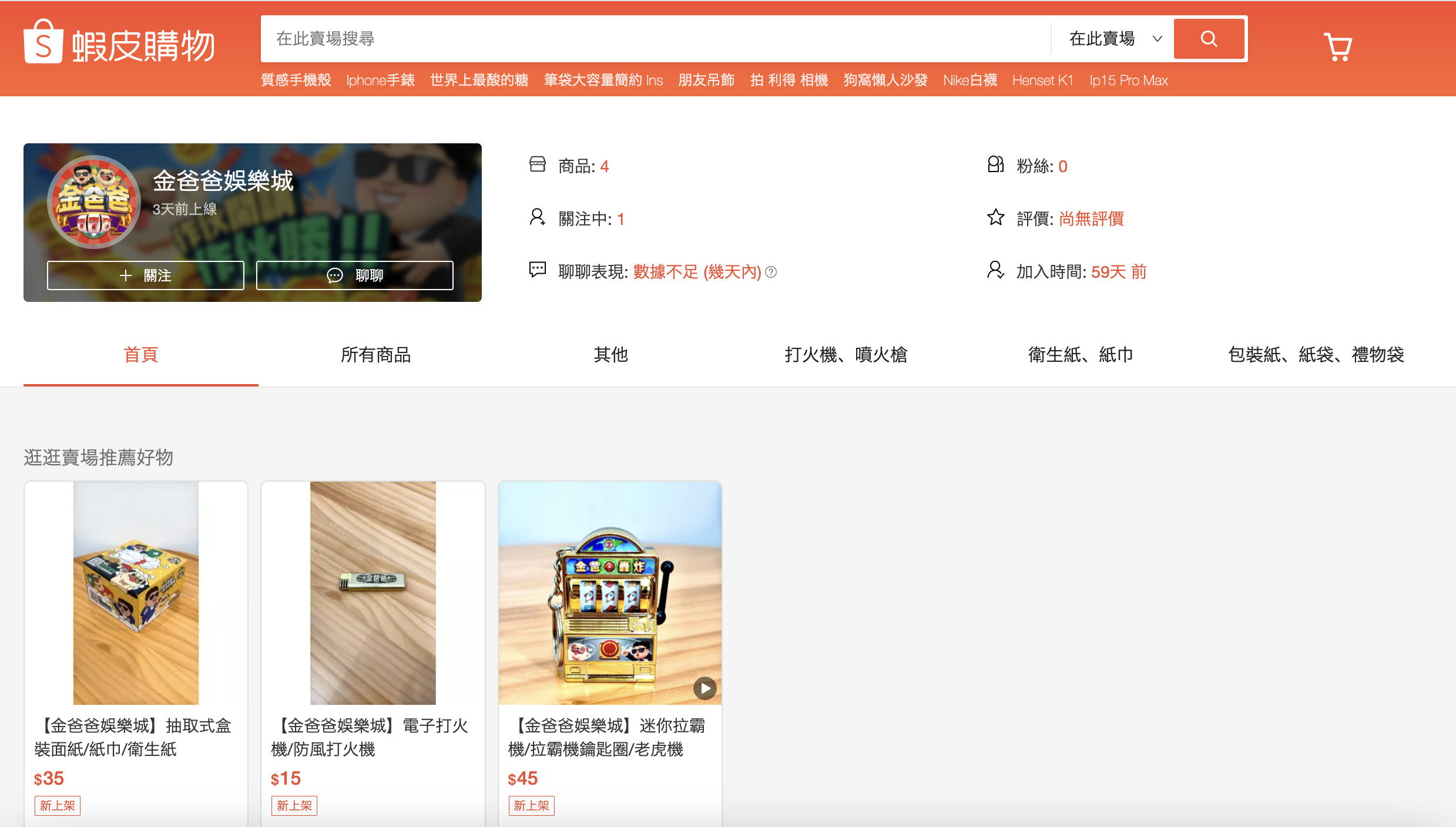Open tissue box product thumbnail

click(136, 593)
